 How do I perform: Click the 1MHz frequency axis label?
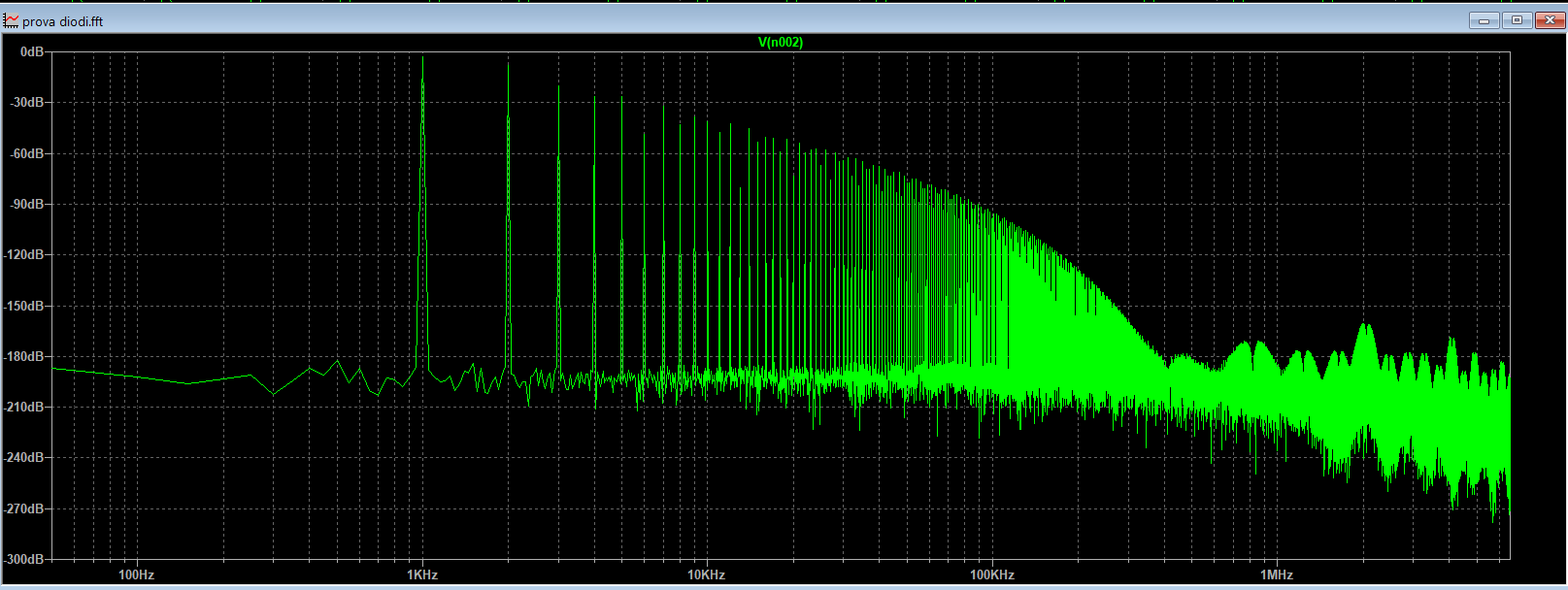[x=1277, y=574]
